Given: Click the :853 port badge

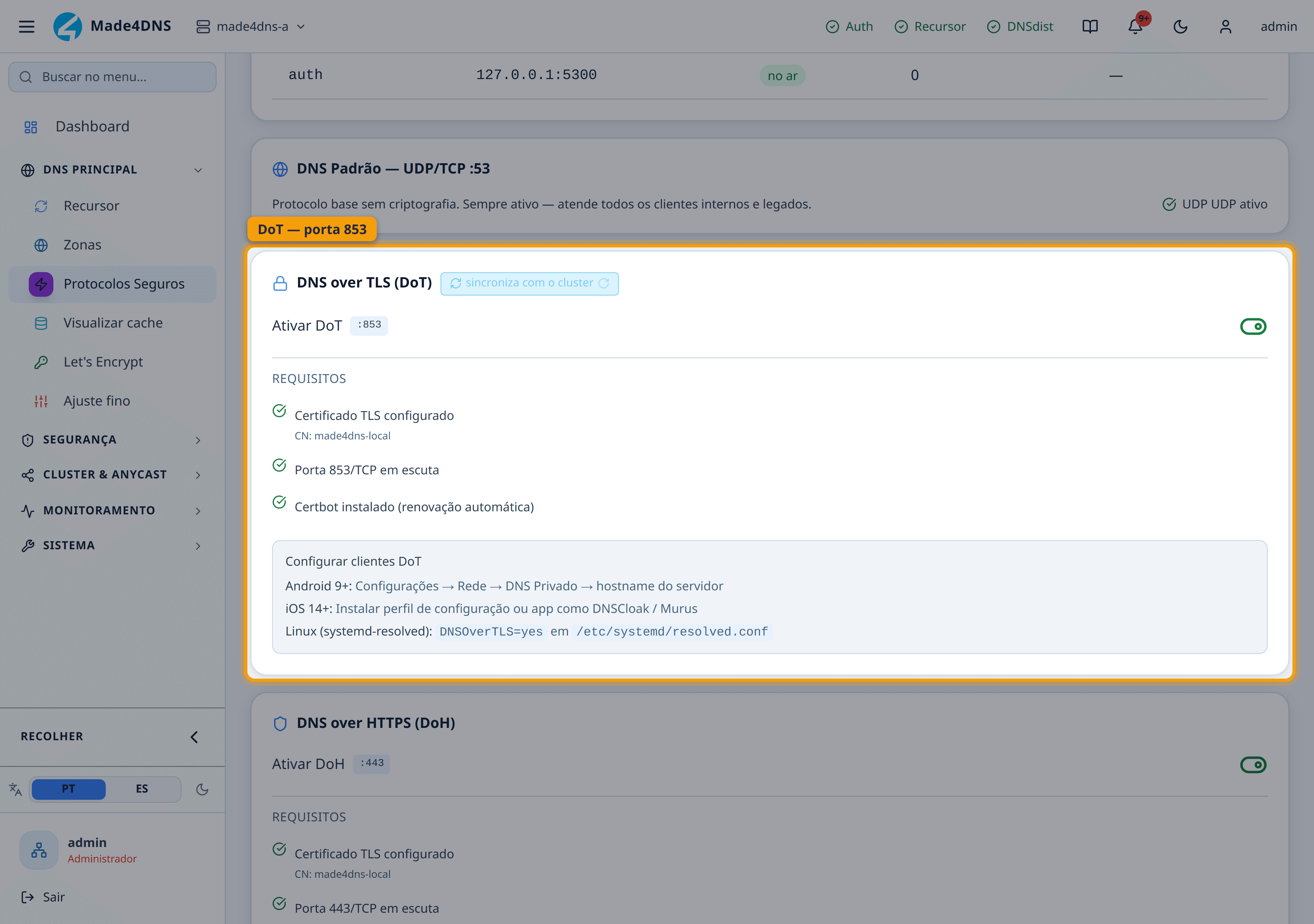Looking at the screenshot, I should tap(369, 325).
